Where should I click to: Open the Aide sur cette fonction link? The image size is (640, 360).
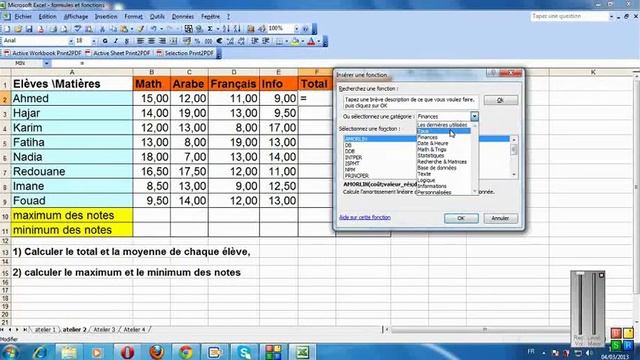(365, 218)
